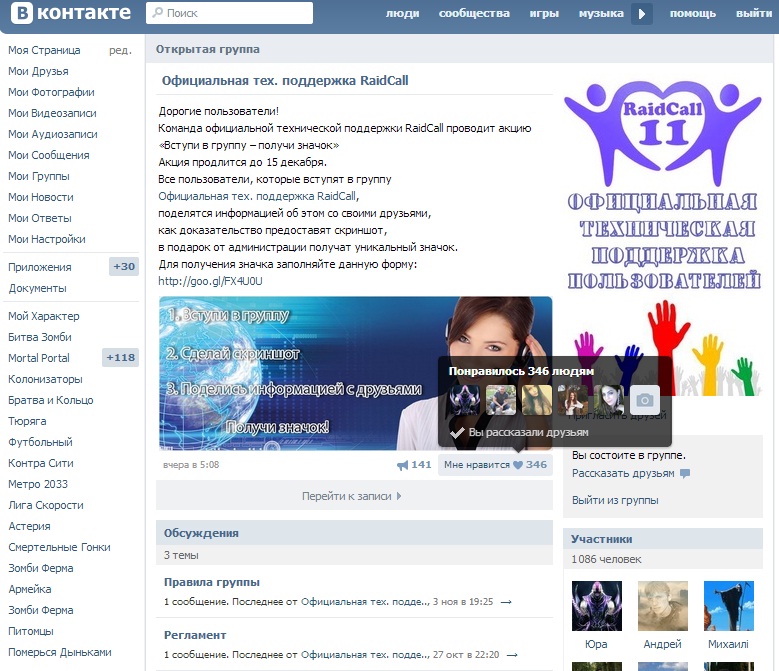This screenshot has width=779, height=671.
Task: Open Приложения in sidebar
Action: (x=40, y=267)
